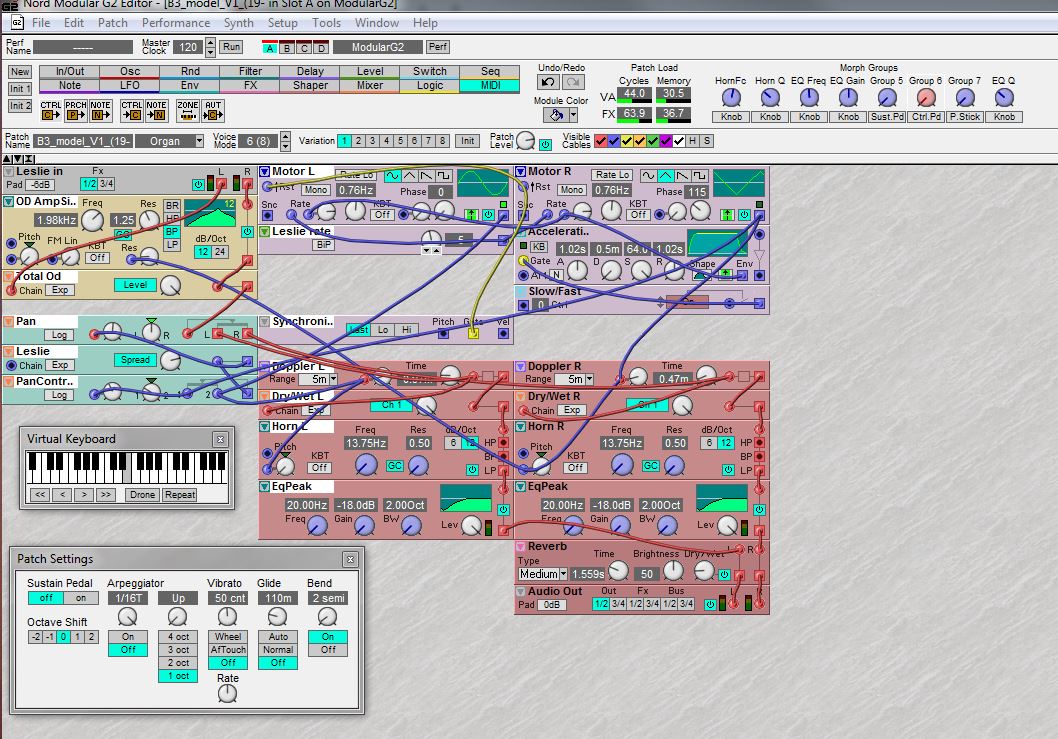Select Variation 3
The height and width of the screenshot is (739, 1058).
[x=372, y=141]
